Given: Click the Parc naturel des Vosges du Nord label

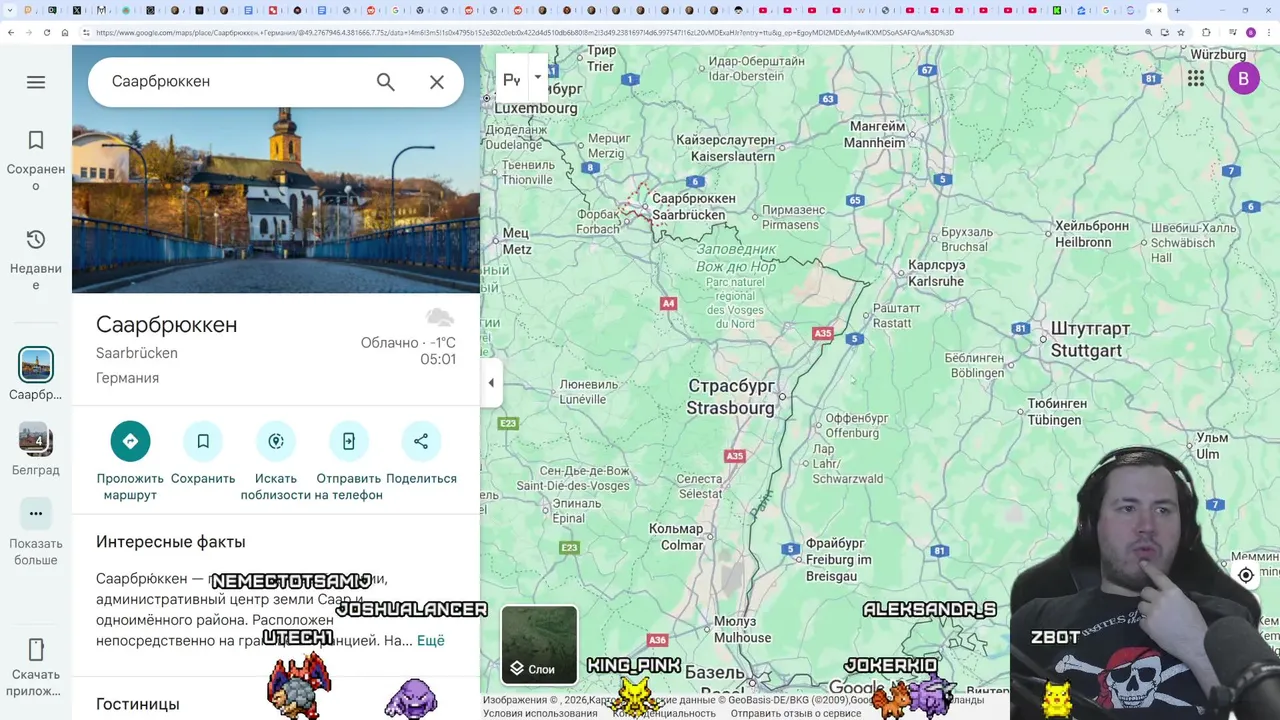Looking at the screenshot, I should click(735, 303).
